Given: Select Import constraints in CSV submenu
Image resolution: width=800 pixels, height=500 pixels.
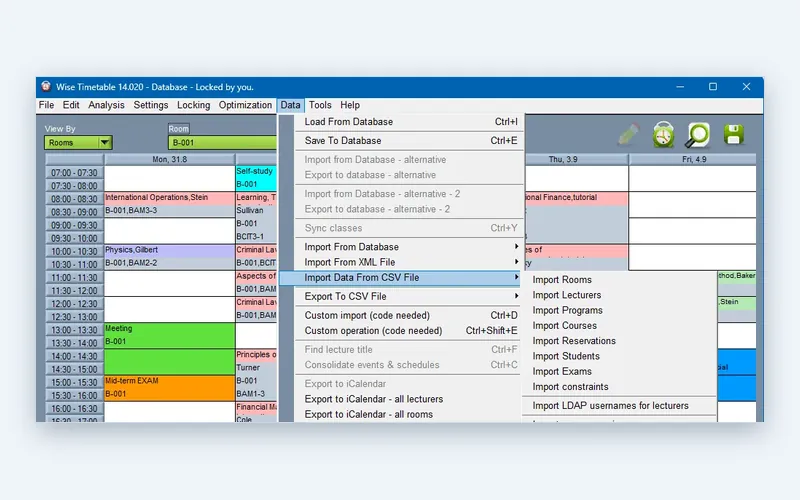Looking at the screenshot, I should (620, 387).
